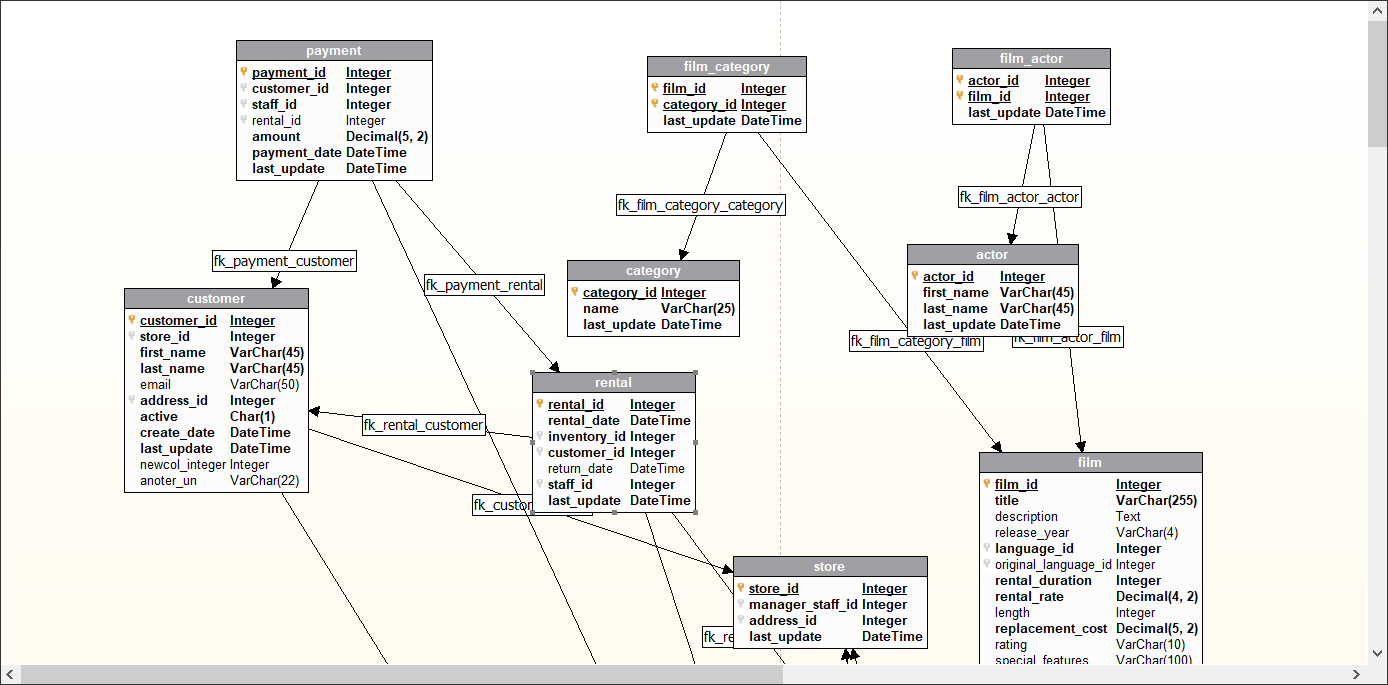Click the fk_film_actor_actor relationship label
This screenshot has height=685, width=1388.
[x=1019, y=197]
